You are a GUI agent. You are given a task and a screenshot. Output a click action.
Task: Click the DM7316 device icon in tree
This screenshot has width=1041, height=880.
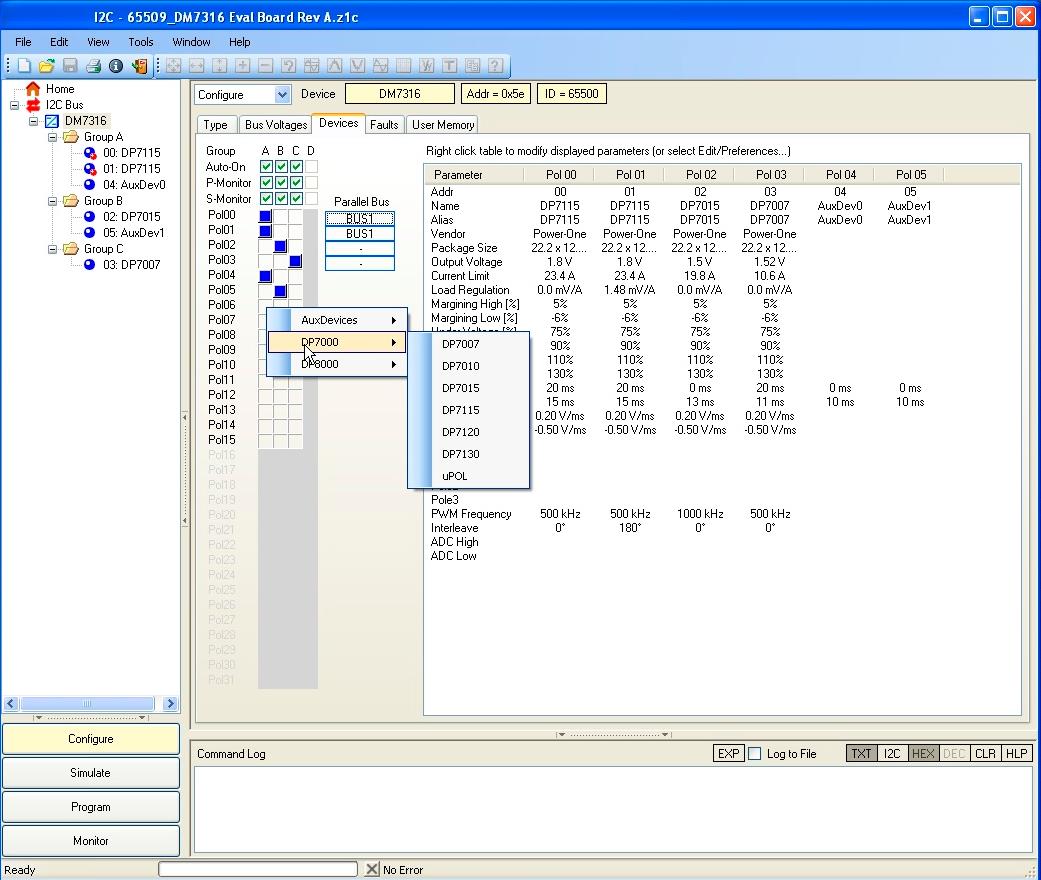pyautogui.click(x=52, y=121)
